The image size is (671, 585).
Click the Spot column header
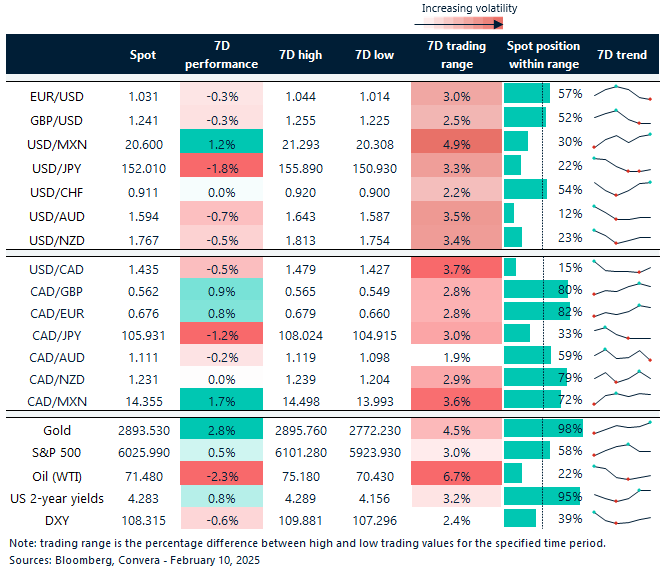tap(143, 55)
